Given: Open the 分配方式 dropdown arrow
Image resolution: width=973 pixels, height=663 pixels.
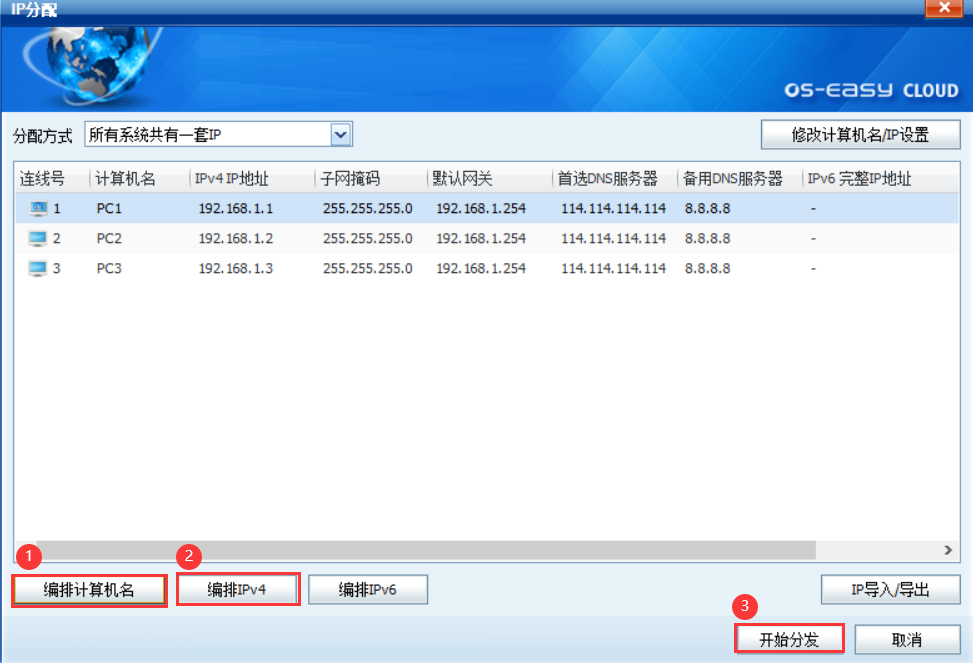Looking at the screenshot, I should [341, 134].
